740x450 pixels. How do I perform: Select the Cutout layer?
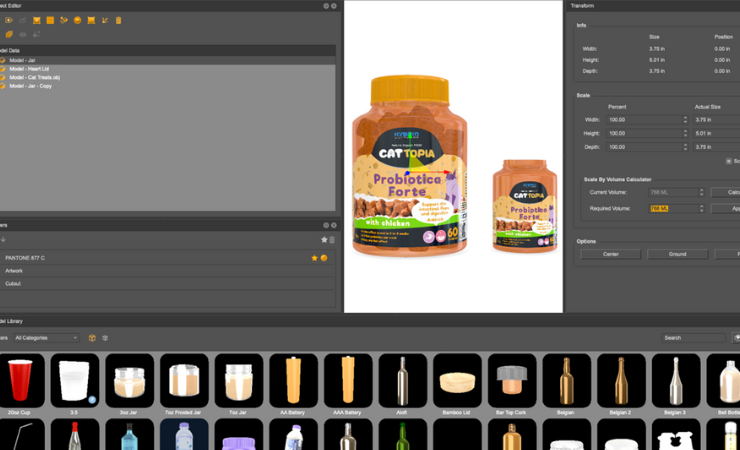(x=168, y=283)
